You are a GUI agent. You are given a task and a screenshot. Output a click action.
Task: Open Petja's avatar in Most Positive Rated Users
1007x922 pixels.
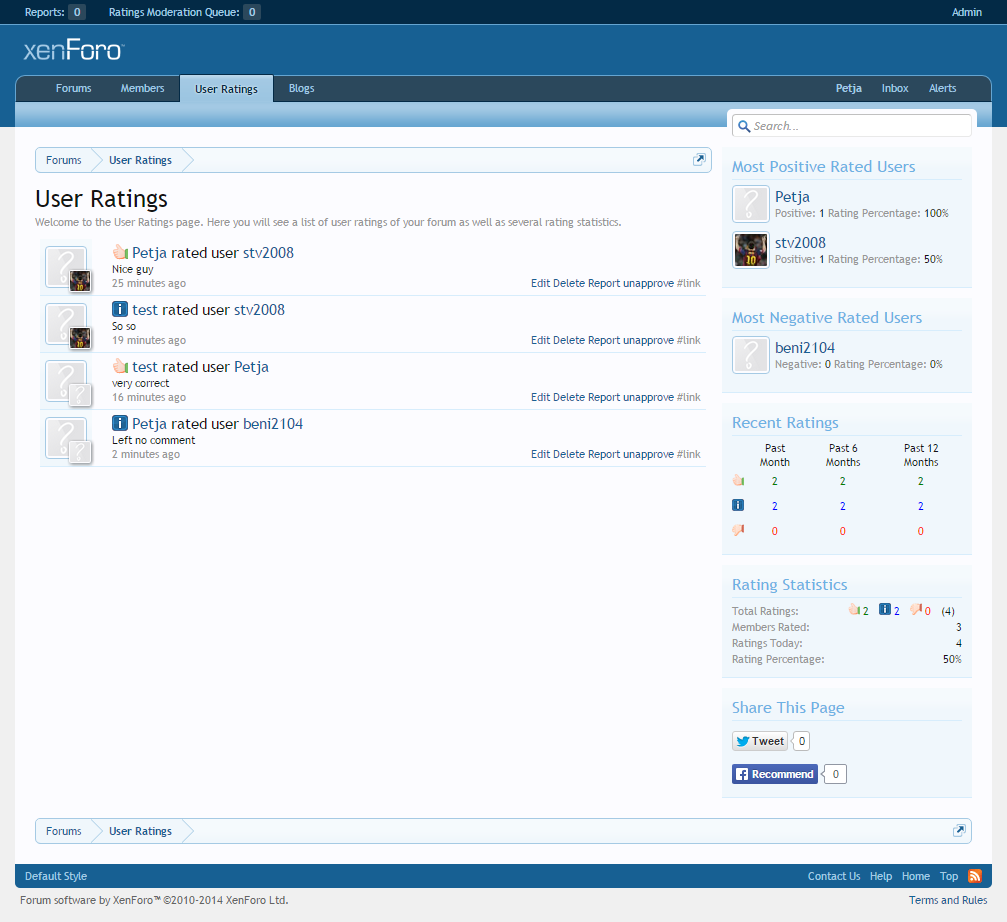pyautogui.click(x=751, y=204)
